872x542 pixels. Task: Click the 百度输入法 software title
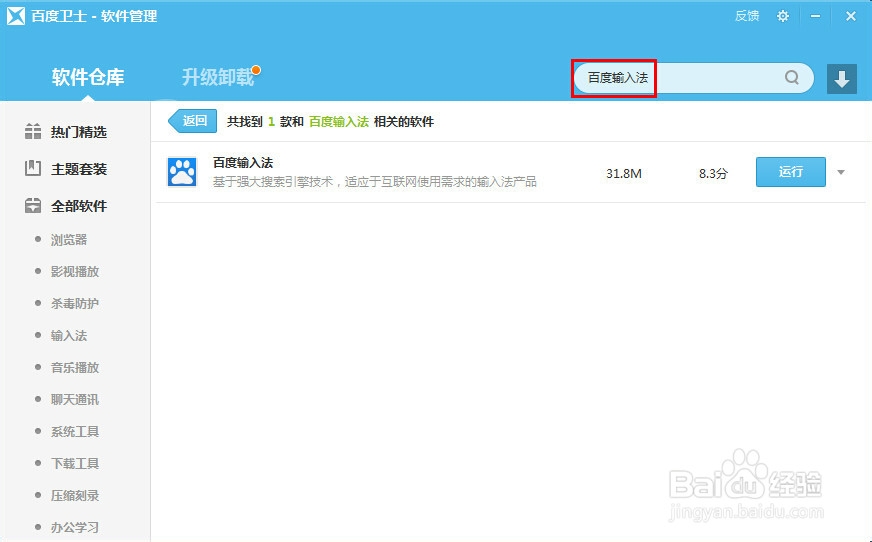coord(243,163)
